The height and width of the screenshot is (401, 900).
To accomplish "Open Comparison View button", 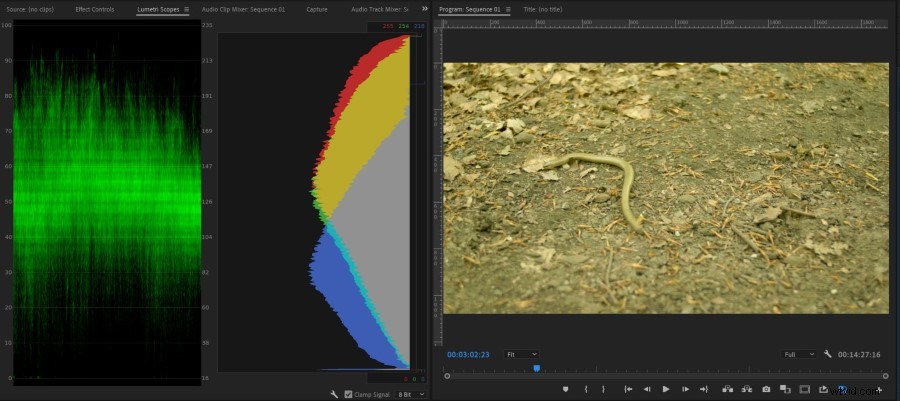I will [x=785, y=389].
